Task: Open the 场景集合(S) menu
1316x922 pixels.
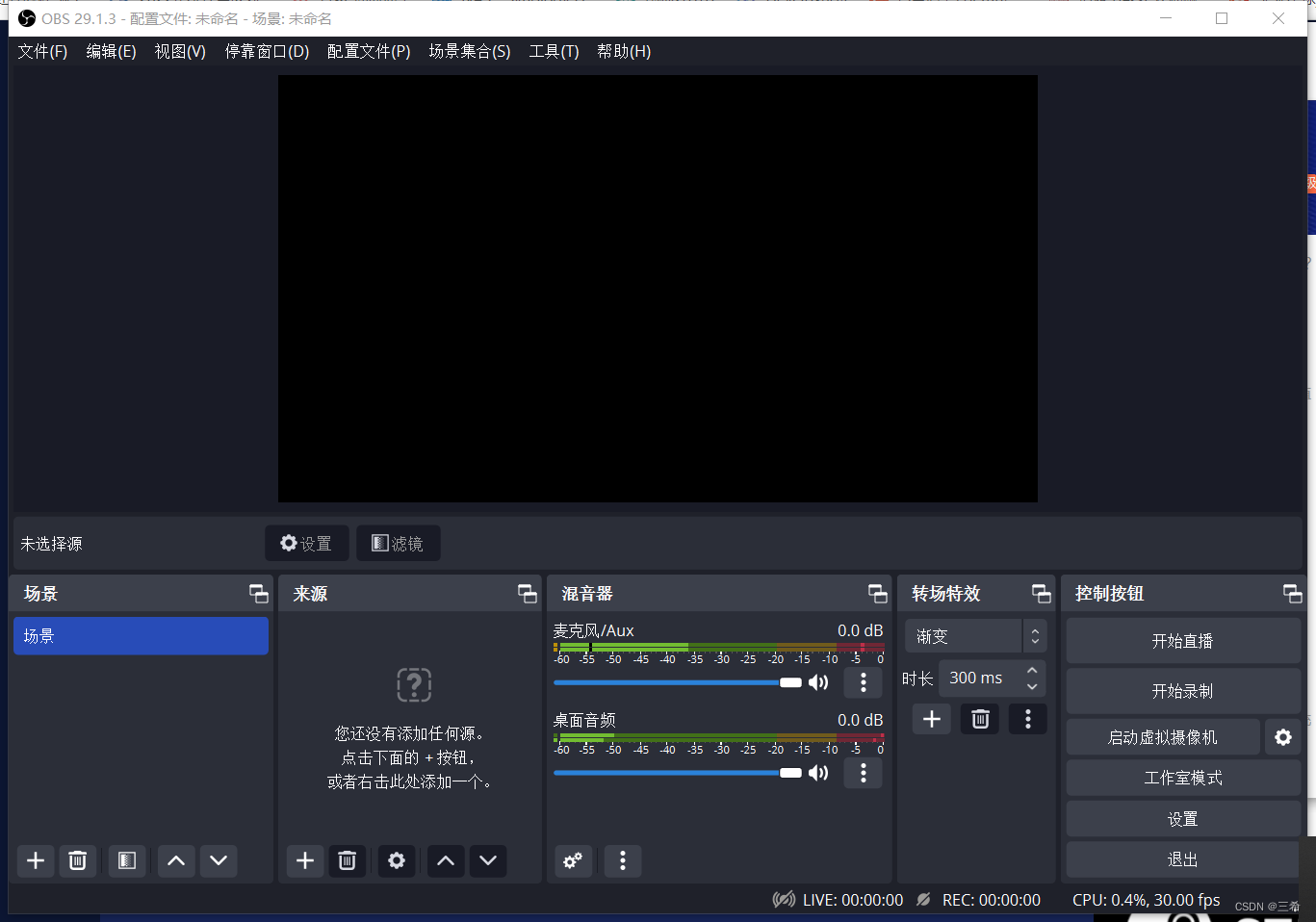Action: click(470, 51)
